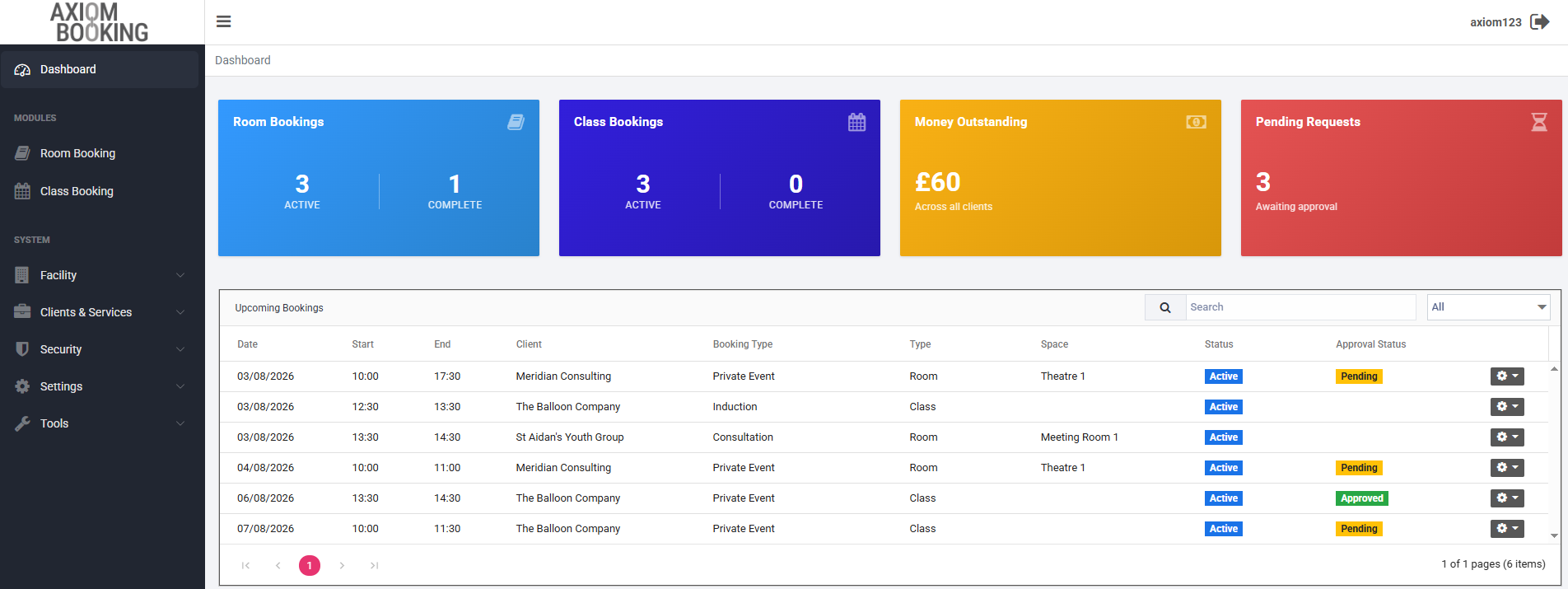Viewport: 1568px width, 589px height.
Task: Click the search magnifier icon button
Action: click(x=1165, y=307)
